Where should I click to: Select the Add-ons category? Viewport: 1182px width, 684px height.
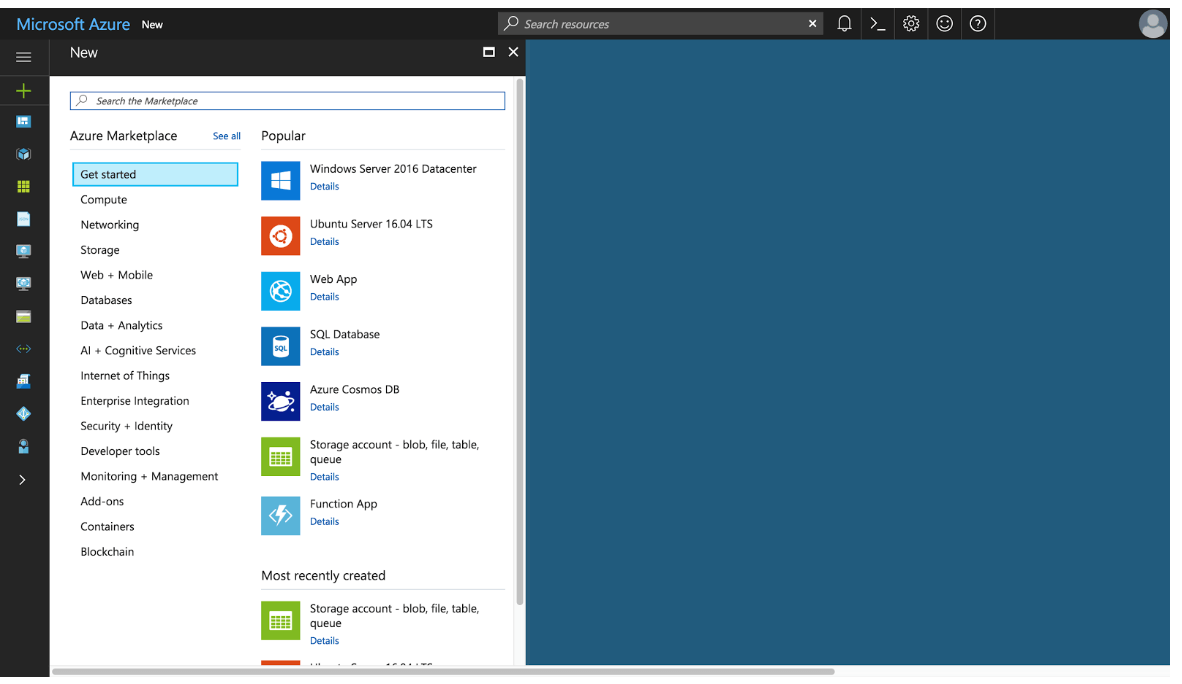[x=102, y=501]
